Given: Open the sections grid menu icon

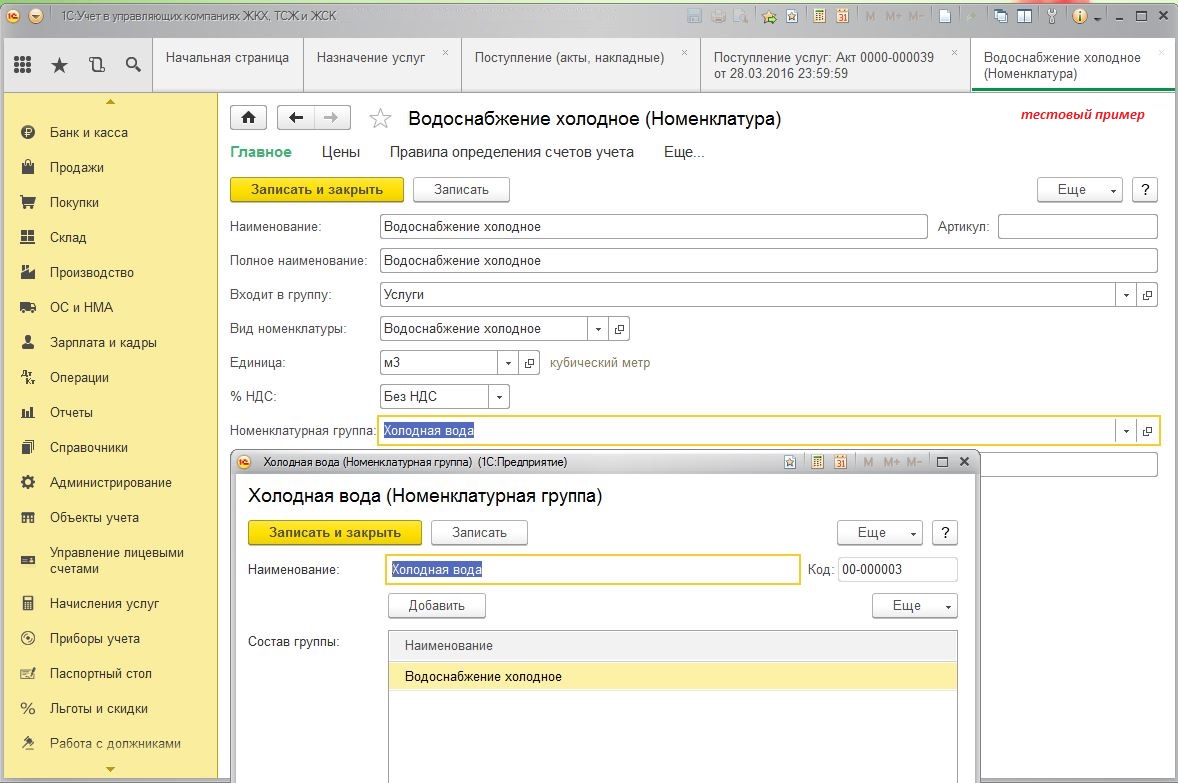Looking at the screenshot, I should coord(23,65).
